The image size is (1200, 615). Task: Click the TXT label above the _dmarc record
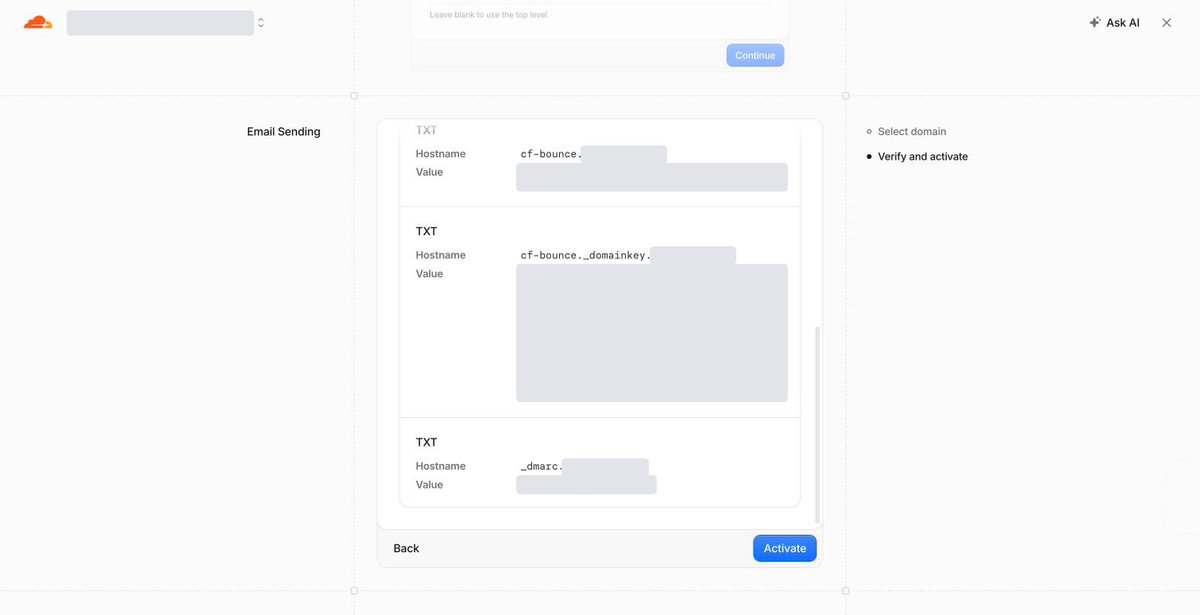click(x=426, y=442)
